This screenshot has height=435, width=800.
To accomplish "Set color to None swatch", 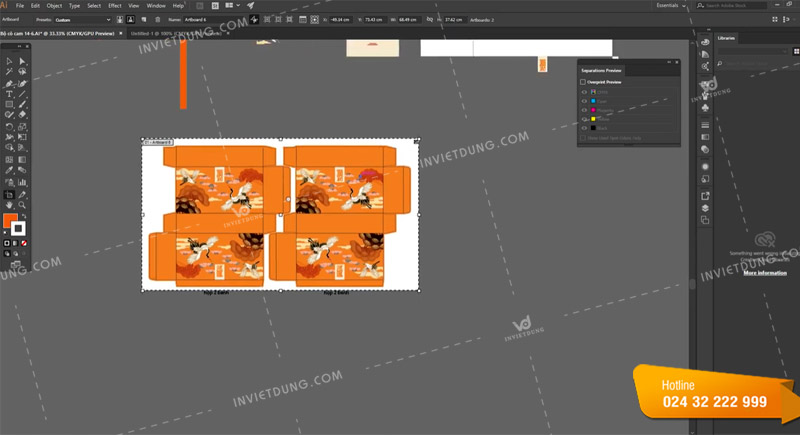I will tap(24, 243).
